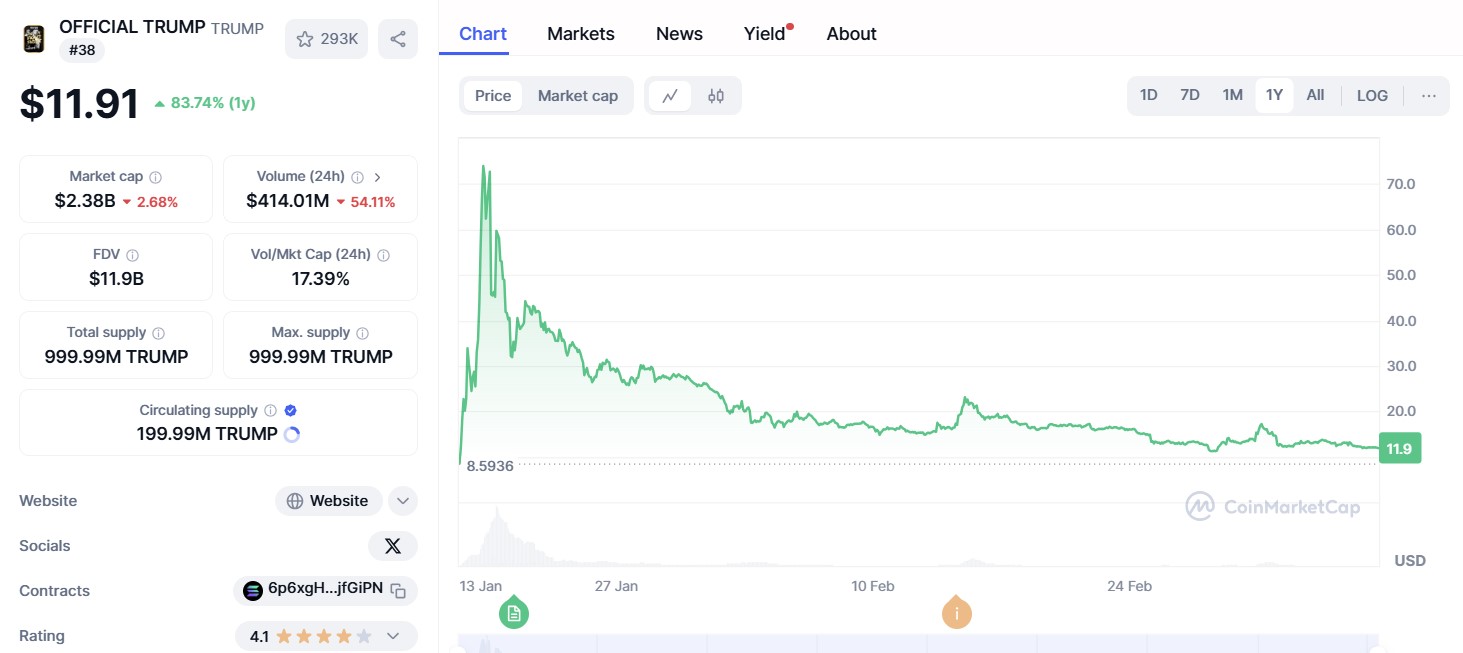Expand the Rating 4.1 dropdown
Image resolution: width=1463 pixels, height=653 pixels.
click(x=393, y=636)
